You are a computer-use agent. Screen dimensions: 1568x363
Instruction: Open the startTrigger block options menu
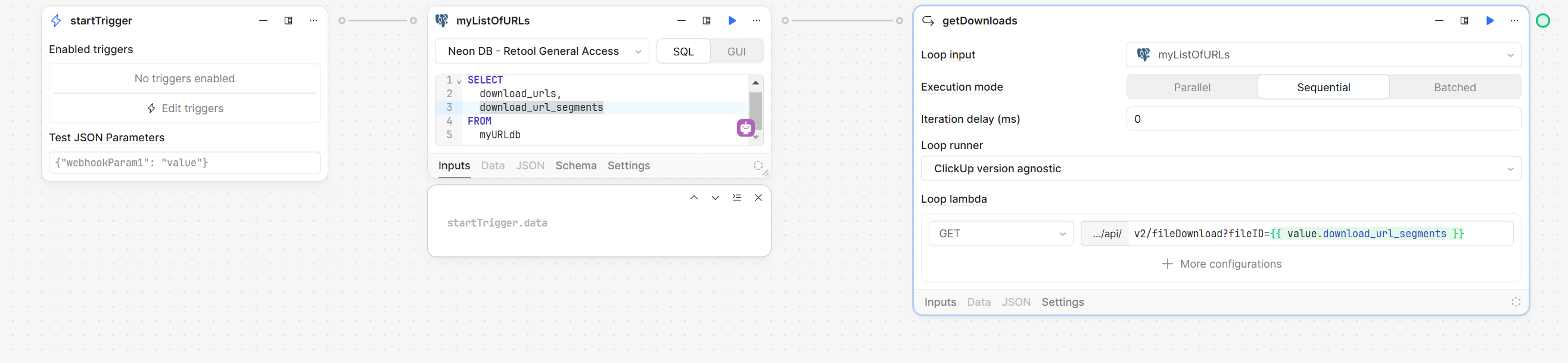[x=313, y=21]
